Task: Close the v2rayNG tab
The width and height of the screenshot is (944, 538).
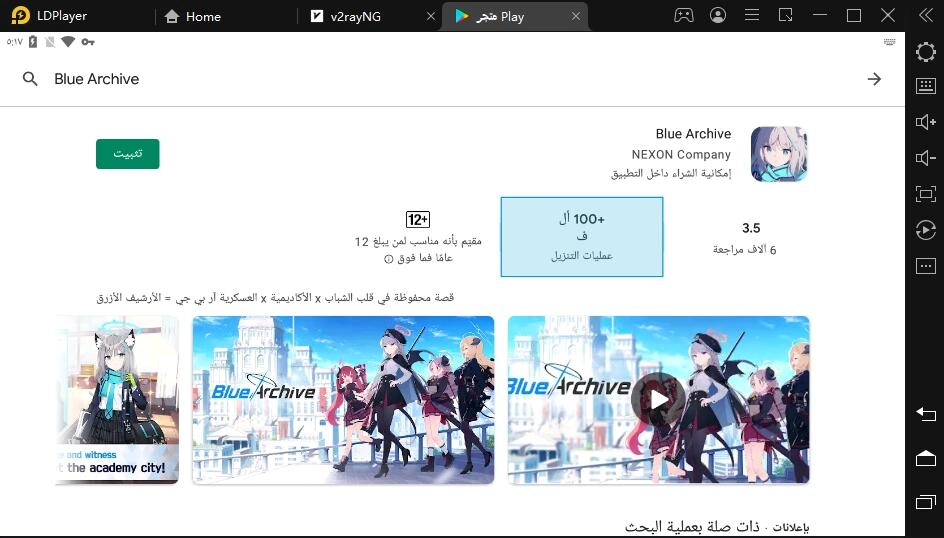Action: tap(430, 16)
